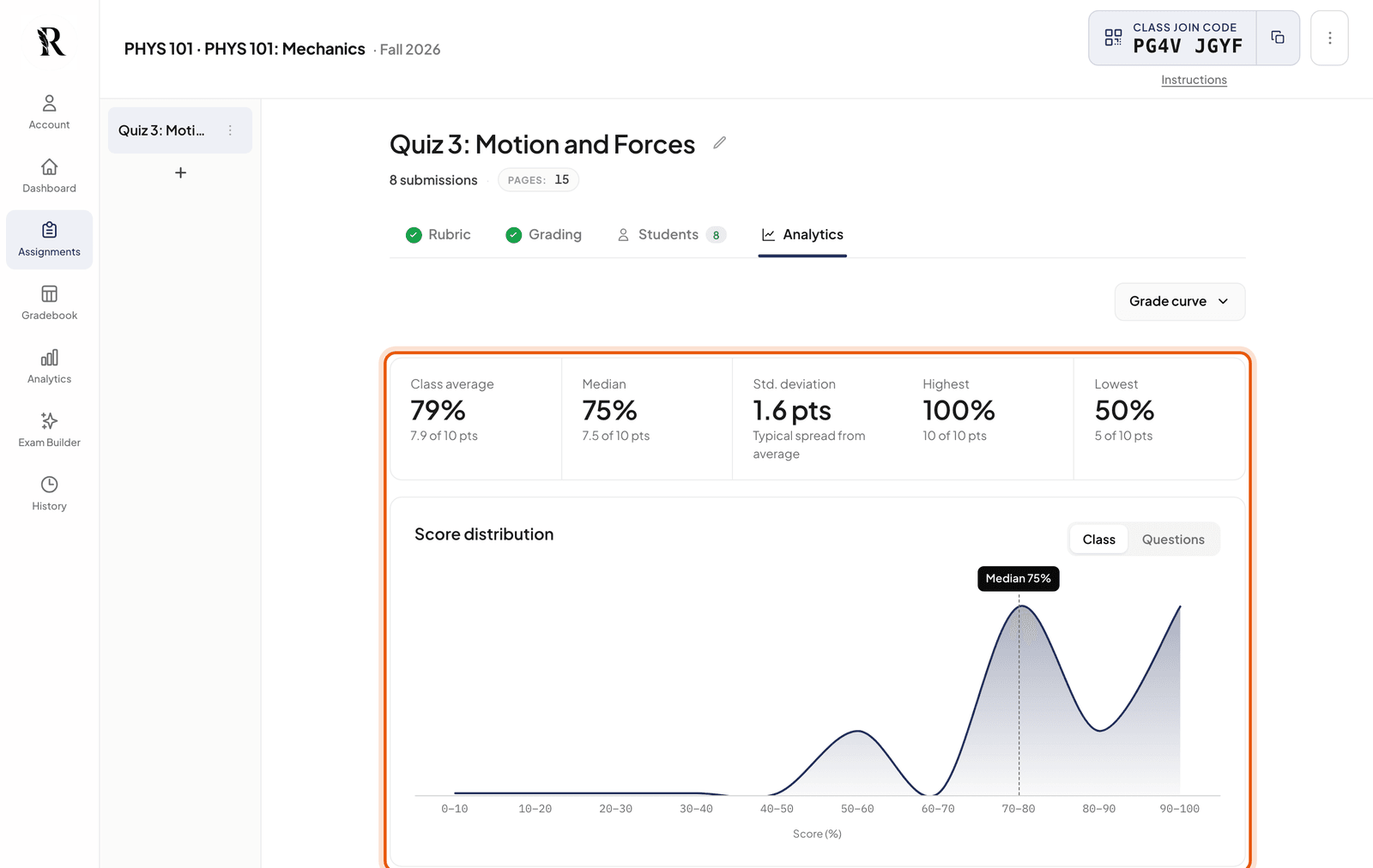
Task: Click the 90–100 axis label
Action: [1179, 809]
